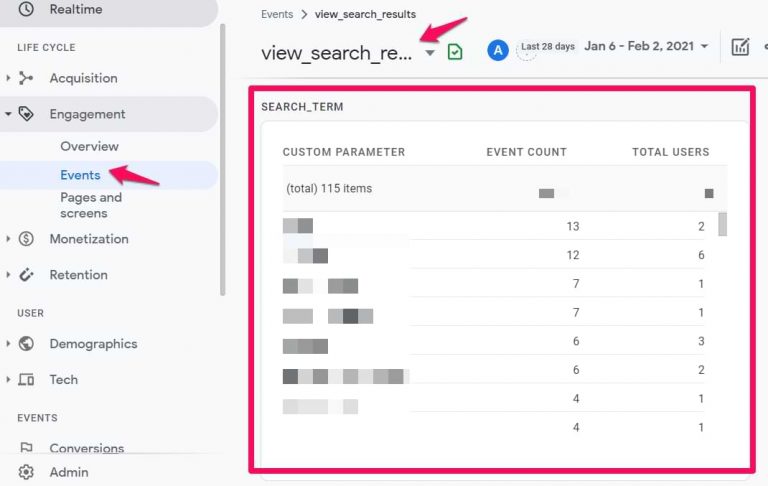Open the customize report chart icon
Screen dimensions: 768x486
(x=740, y=47)
